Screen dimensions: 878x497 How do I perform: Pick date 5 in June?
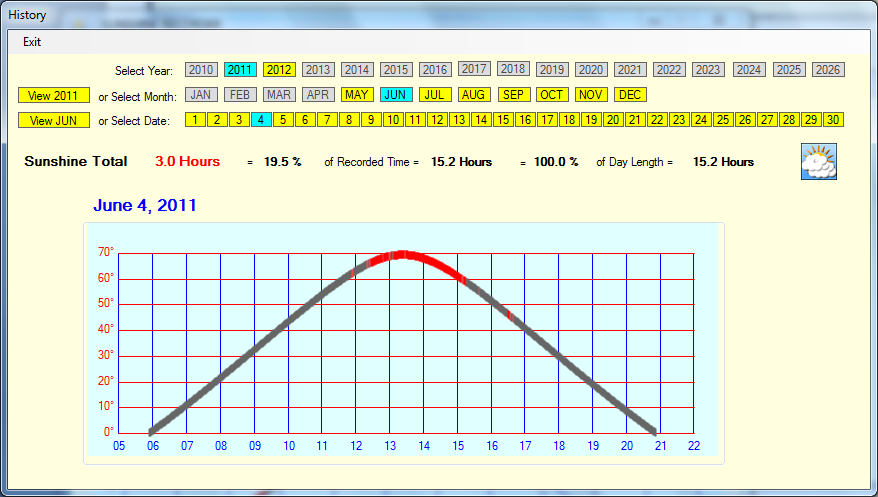[283, 119]
